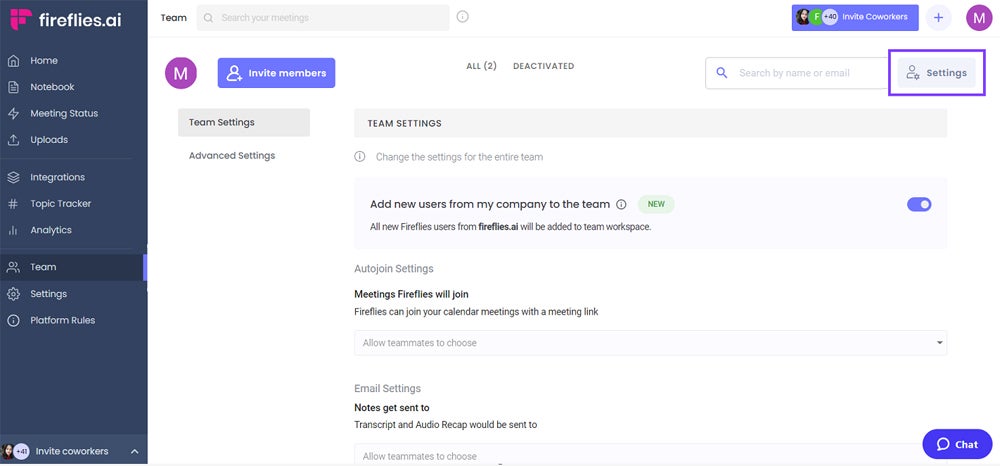Click the Home house icon
The width and height of the screenshot is (1000, 466).
point(13,61)
